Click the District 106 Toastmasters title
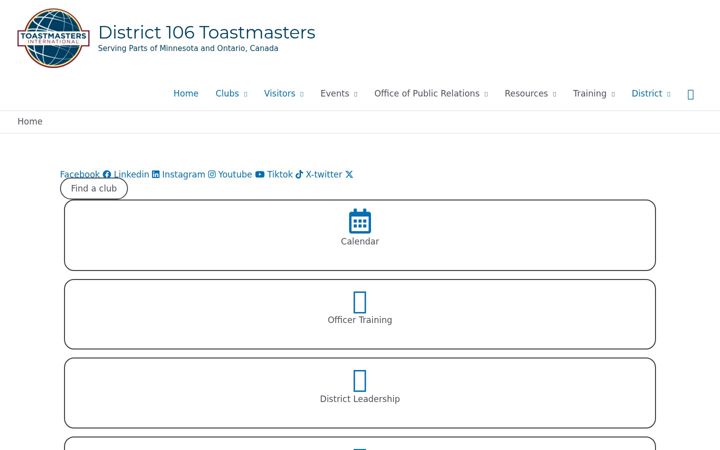Viewport: 720px width, 450px height. pyautogui.click(x=207, y=33)
